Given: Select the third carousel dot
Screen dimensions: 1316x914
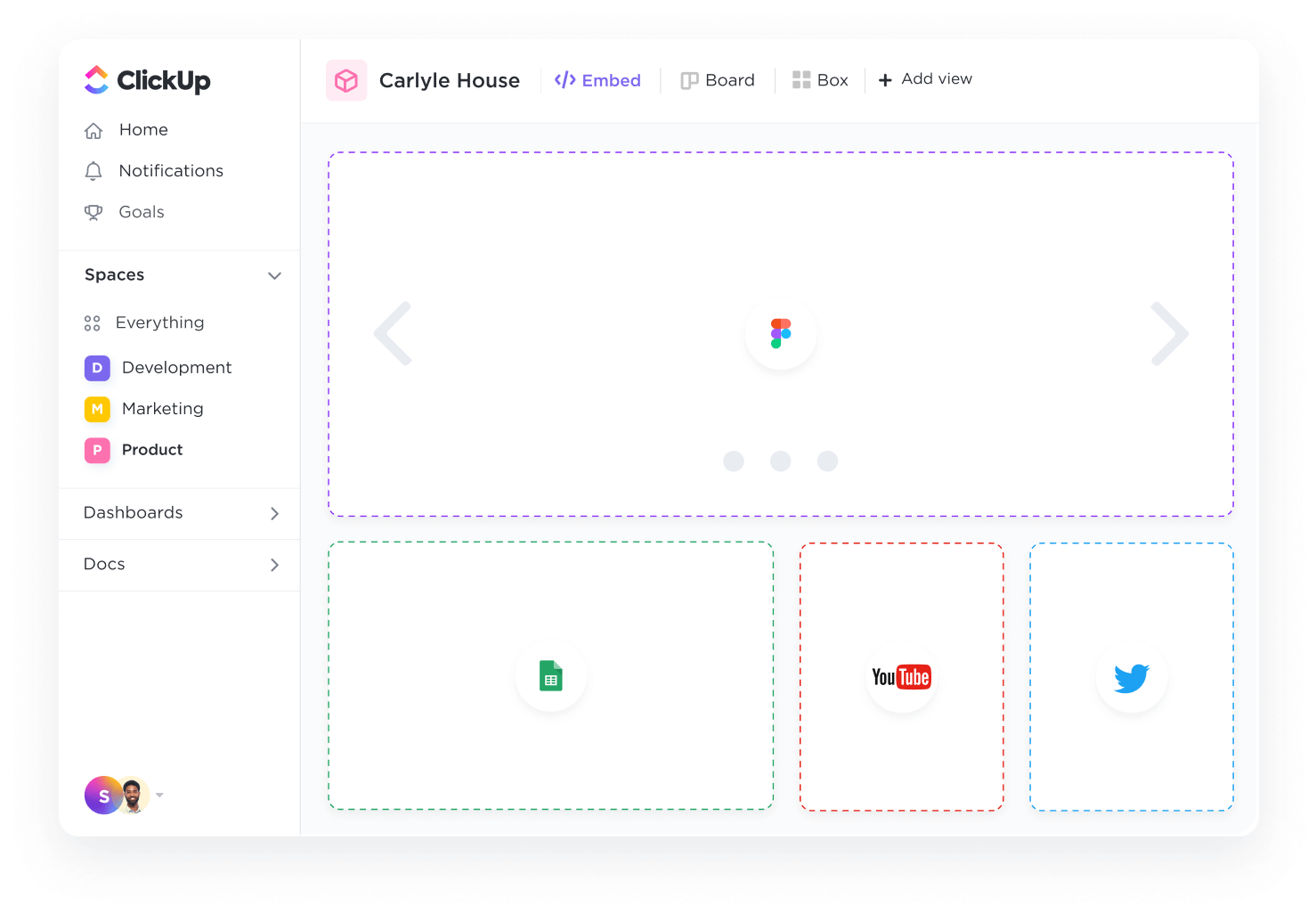Looking at the screenshot, I should tap(828, 461).
